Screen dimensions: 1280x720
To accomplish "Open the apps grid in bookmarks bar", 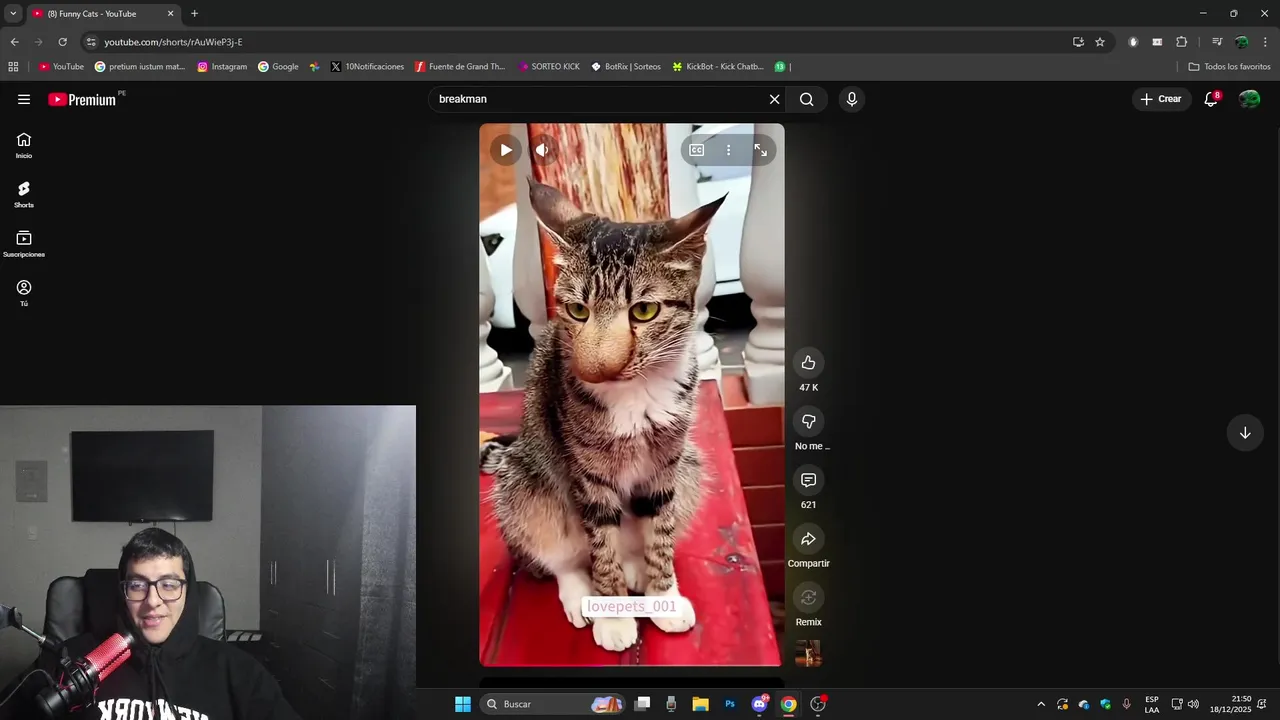I will (x=13, y=67).
